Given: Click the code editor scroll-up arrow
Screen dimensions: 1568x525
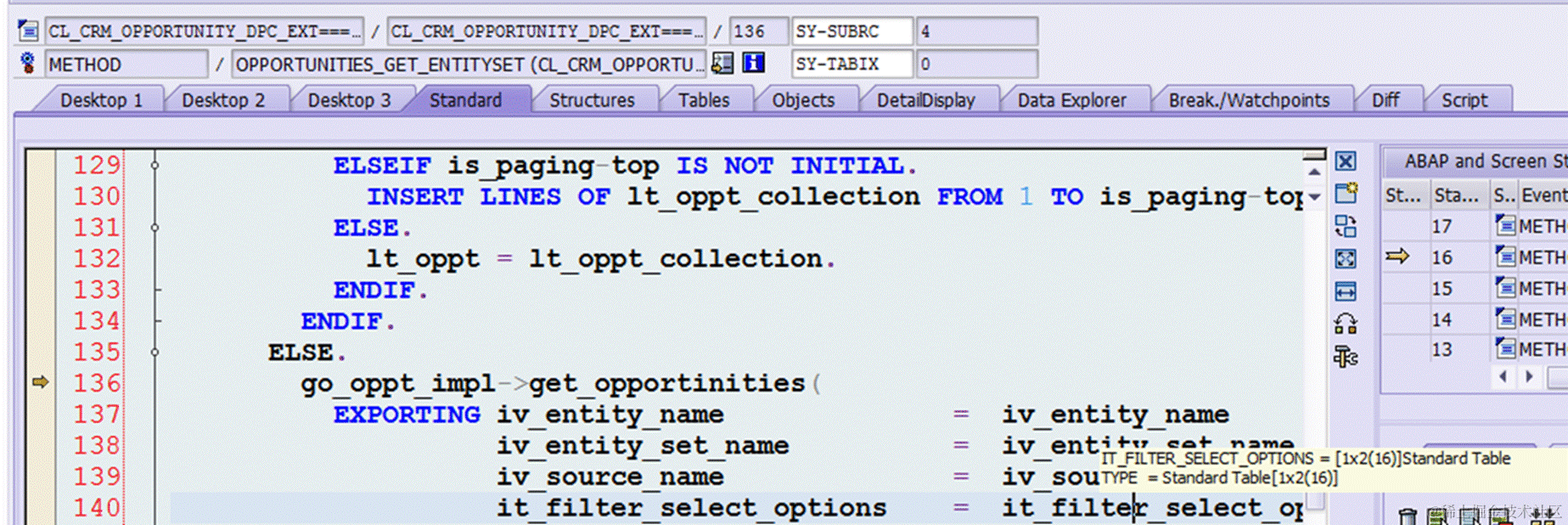Looking at the screenshot, I should [x=1314, y=172].
